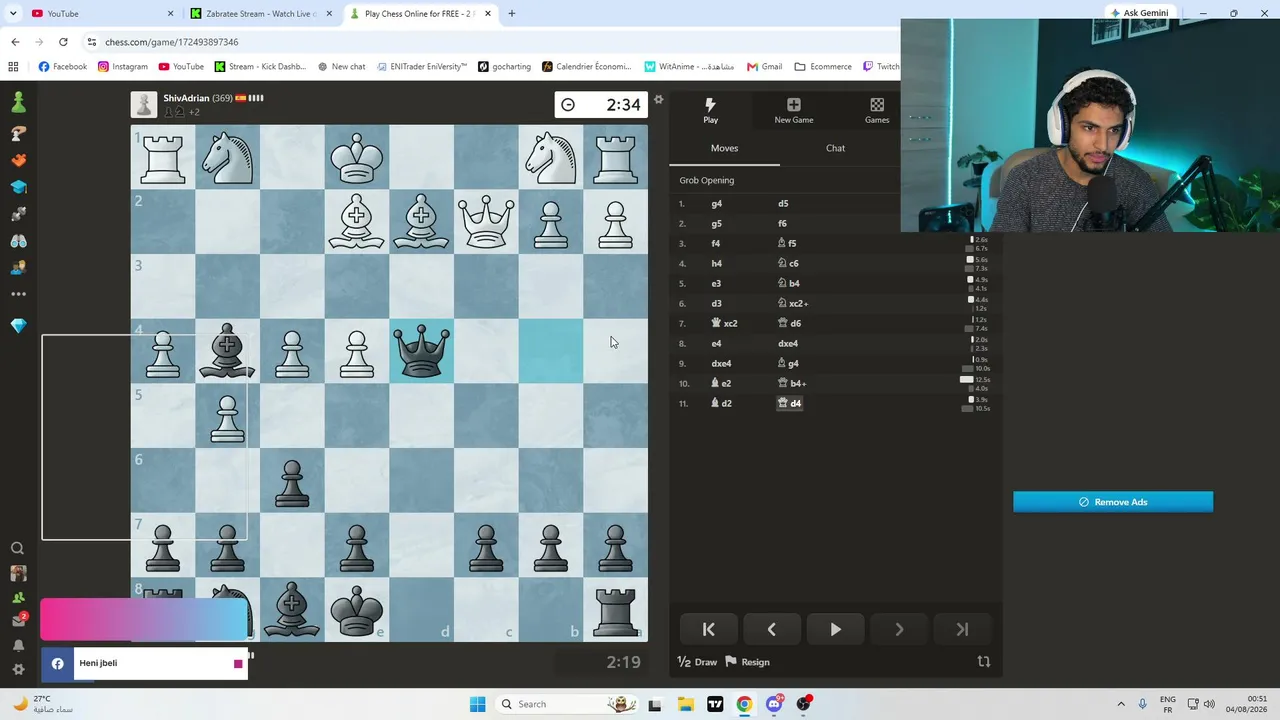
Task: Open Puzzles via the orange puzzle-piece icon
Action: pyautogui.click(x=18, y=160)
